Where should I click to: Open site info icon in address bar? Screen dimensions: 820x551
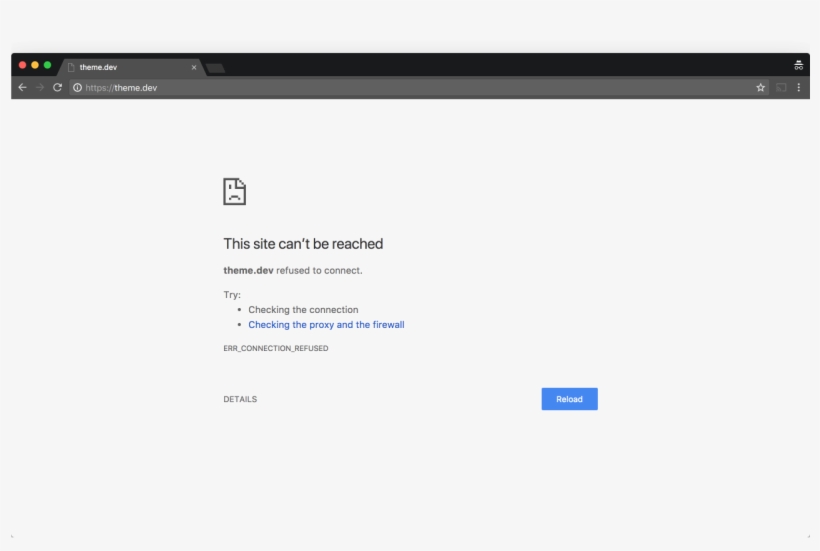pos(77,88)
